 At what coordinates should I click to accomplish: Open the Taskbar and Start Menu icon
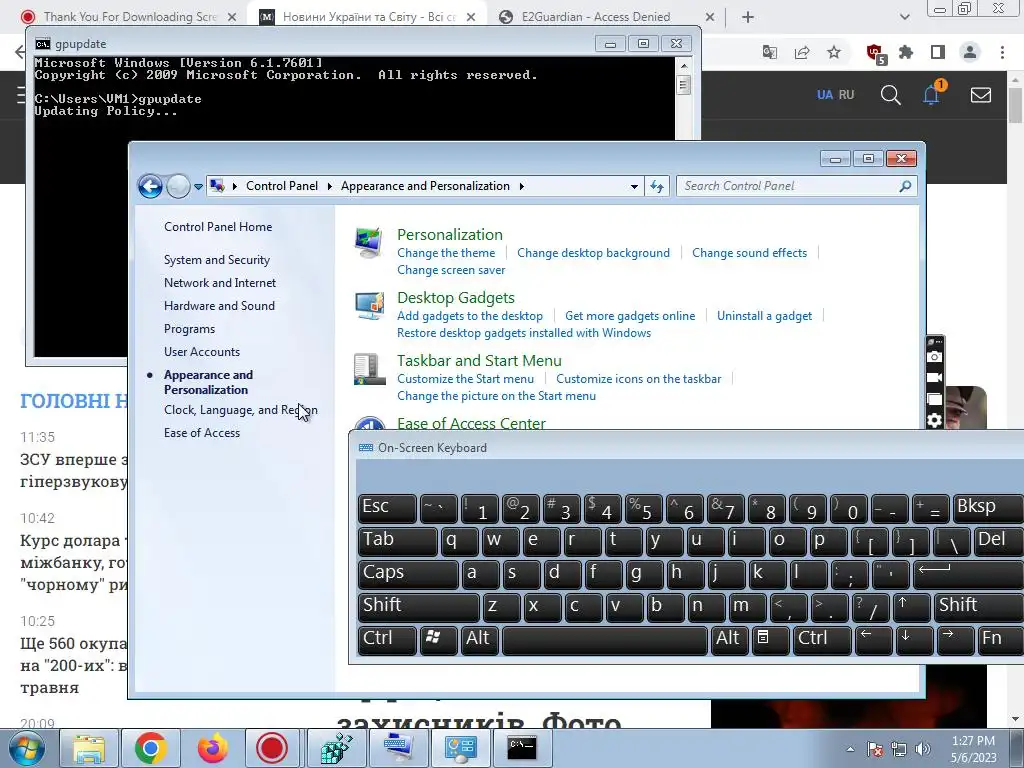point(369,369)
